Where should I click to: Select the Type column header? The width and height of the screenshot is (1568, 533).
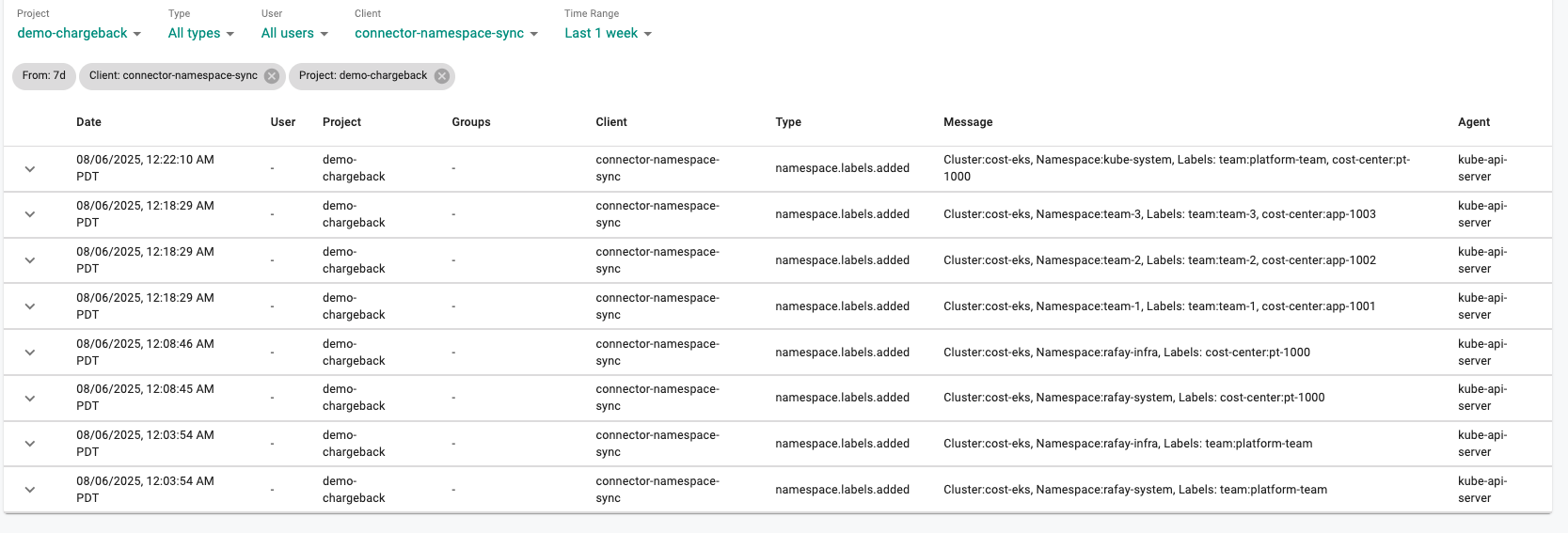(x=788, y=122)
